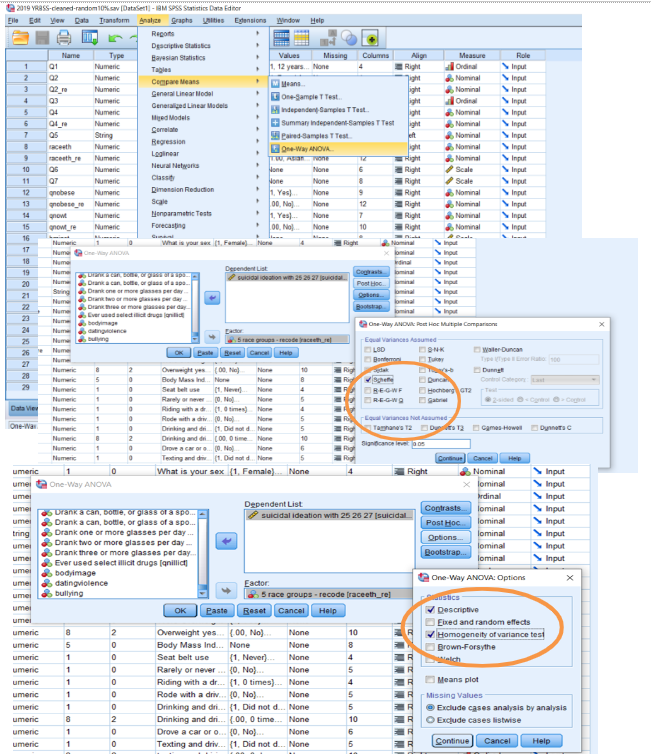This screenshot has width=651, height=754.
Task: Choose Means... icon in Compare Means submenu
Action: (275, 84)
